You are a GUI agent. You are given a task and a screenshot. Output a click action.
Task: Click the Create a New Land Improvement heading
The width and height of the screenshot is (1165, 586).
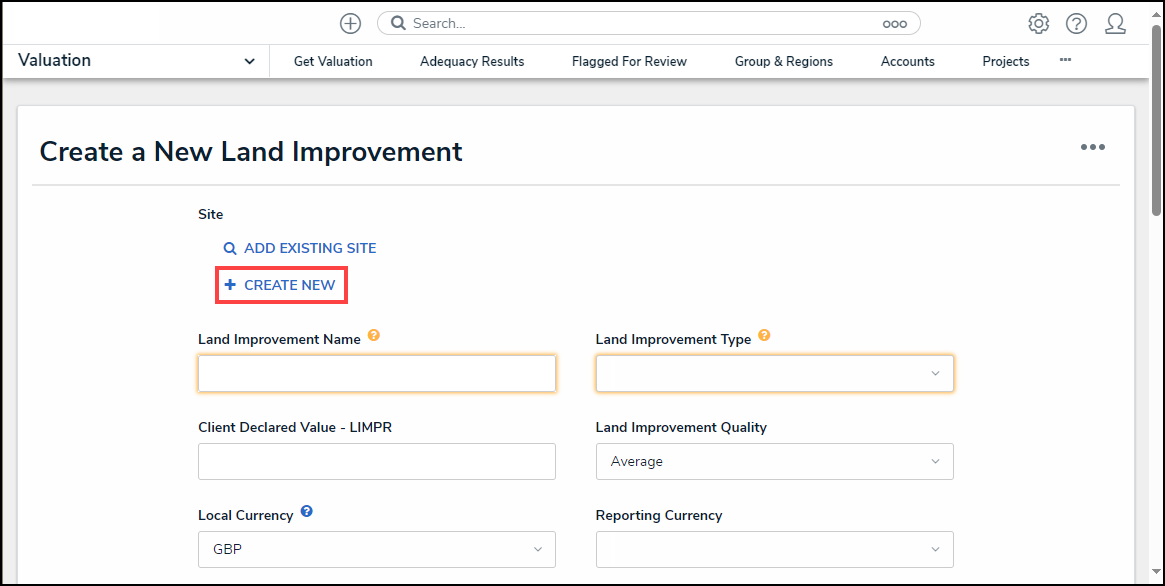[251, 152]
